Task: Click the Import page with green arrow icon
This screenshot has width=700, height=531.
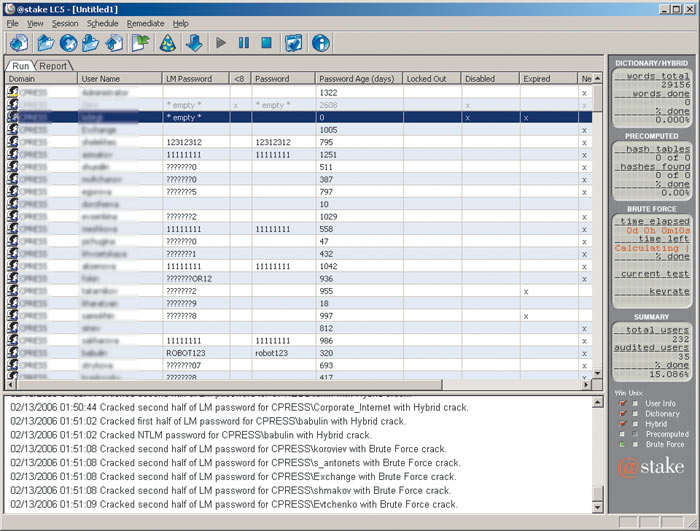Action: [141, 43]
